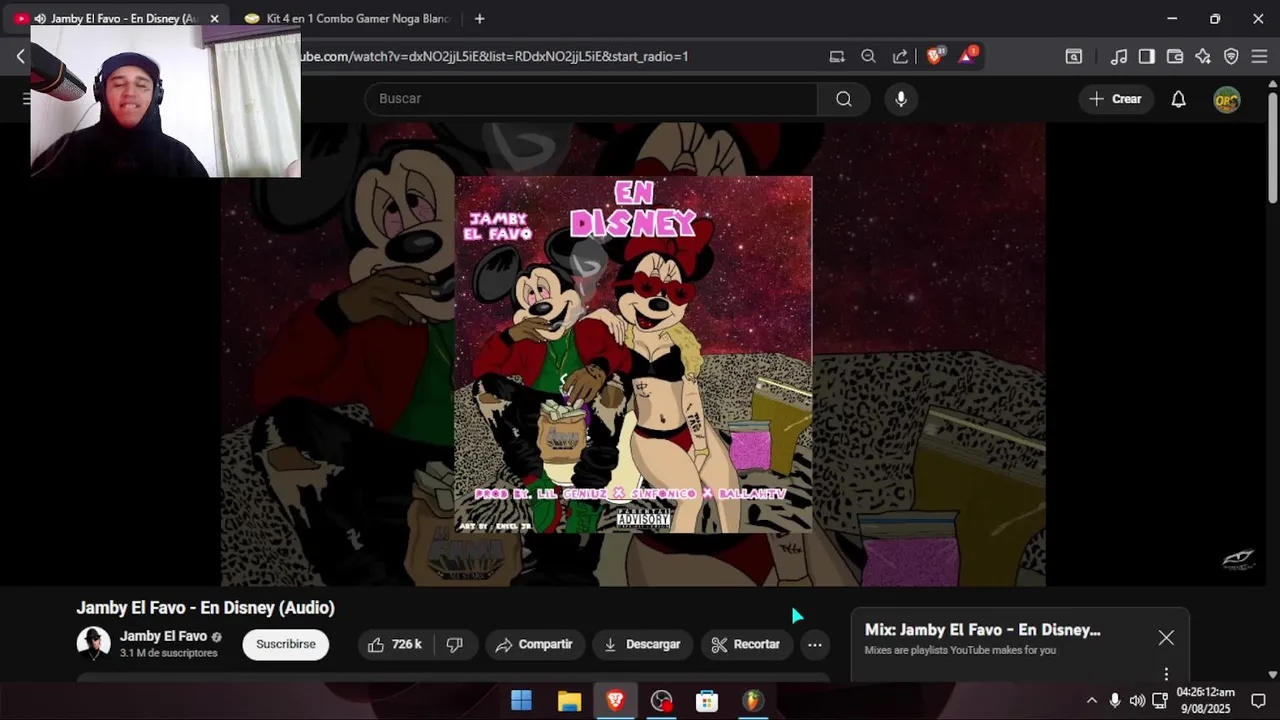1280x720 pixels.
Task: Toggle the browser sidebar panel icon
Action: [x=1147, y=57]
